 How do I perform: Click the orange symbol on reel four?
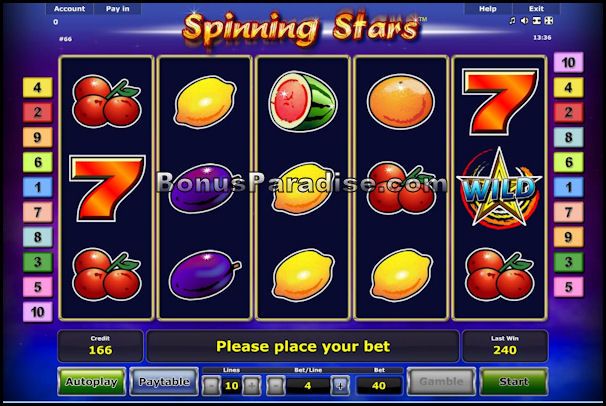(x=401, y=102)
